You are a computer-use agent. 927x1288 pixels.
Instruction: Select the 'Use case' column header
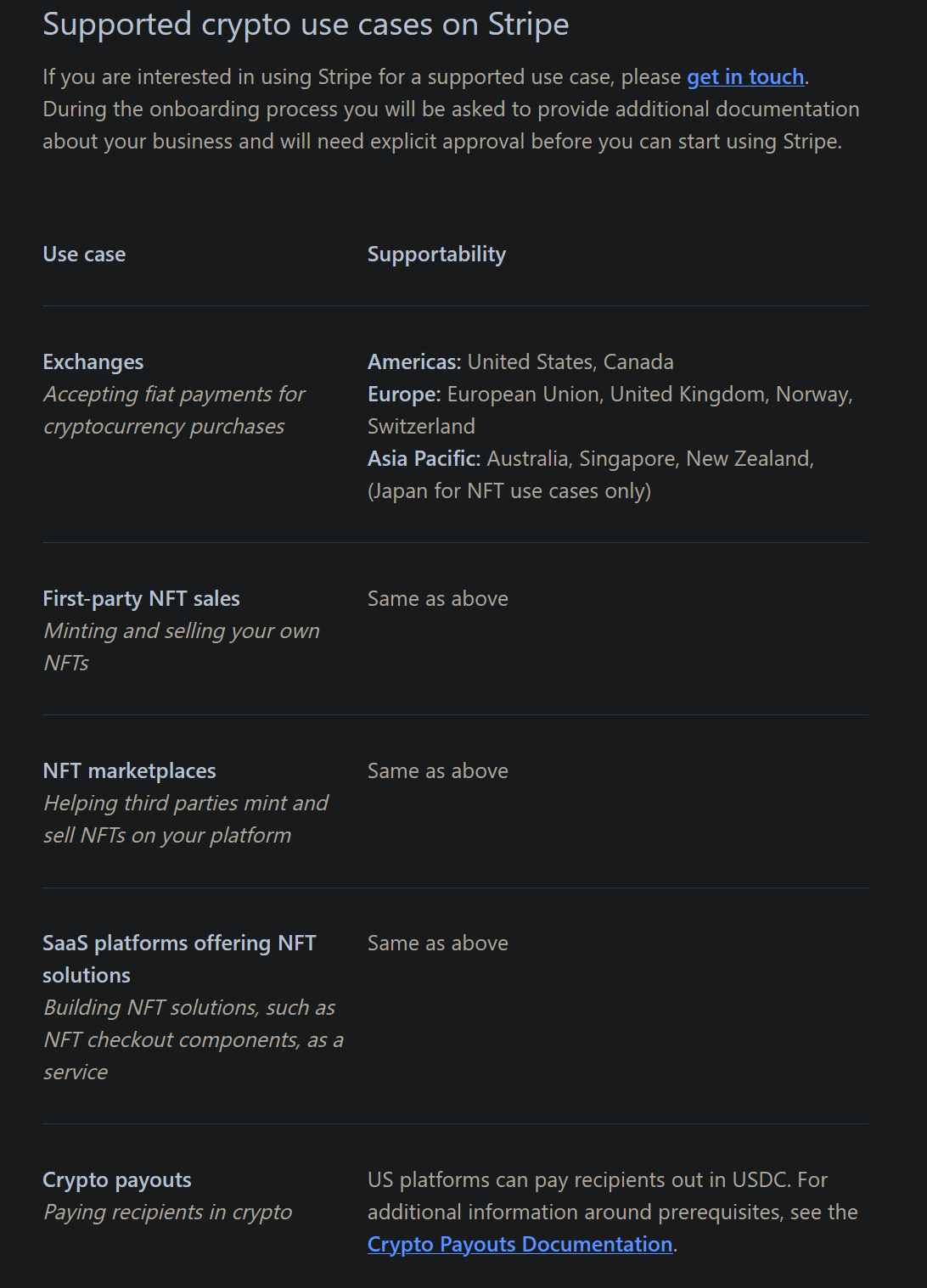coord(84,255)
